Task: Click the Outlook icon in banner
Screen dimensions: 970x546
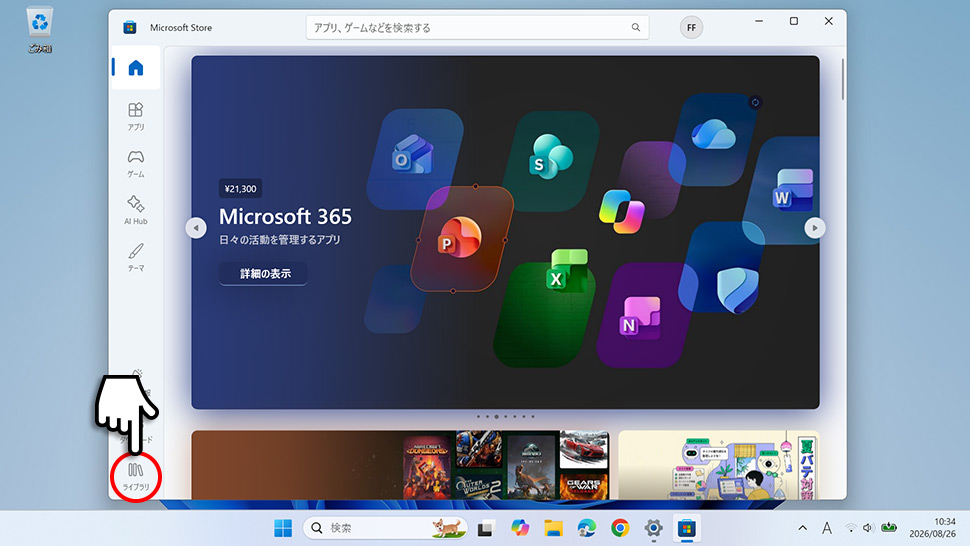Action: pos(413,155)
